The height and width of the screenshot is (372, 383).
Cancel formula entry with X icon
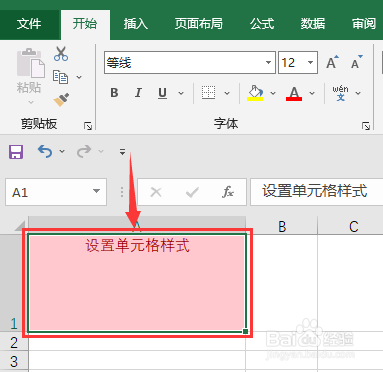[x=156, y=192]
